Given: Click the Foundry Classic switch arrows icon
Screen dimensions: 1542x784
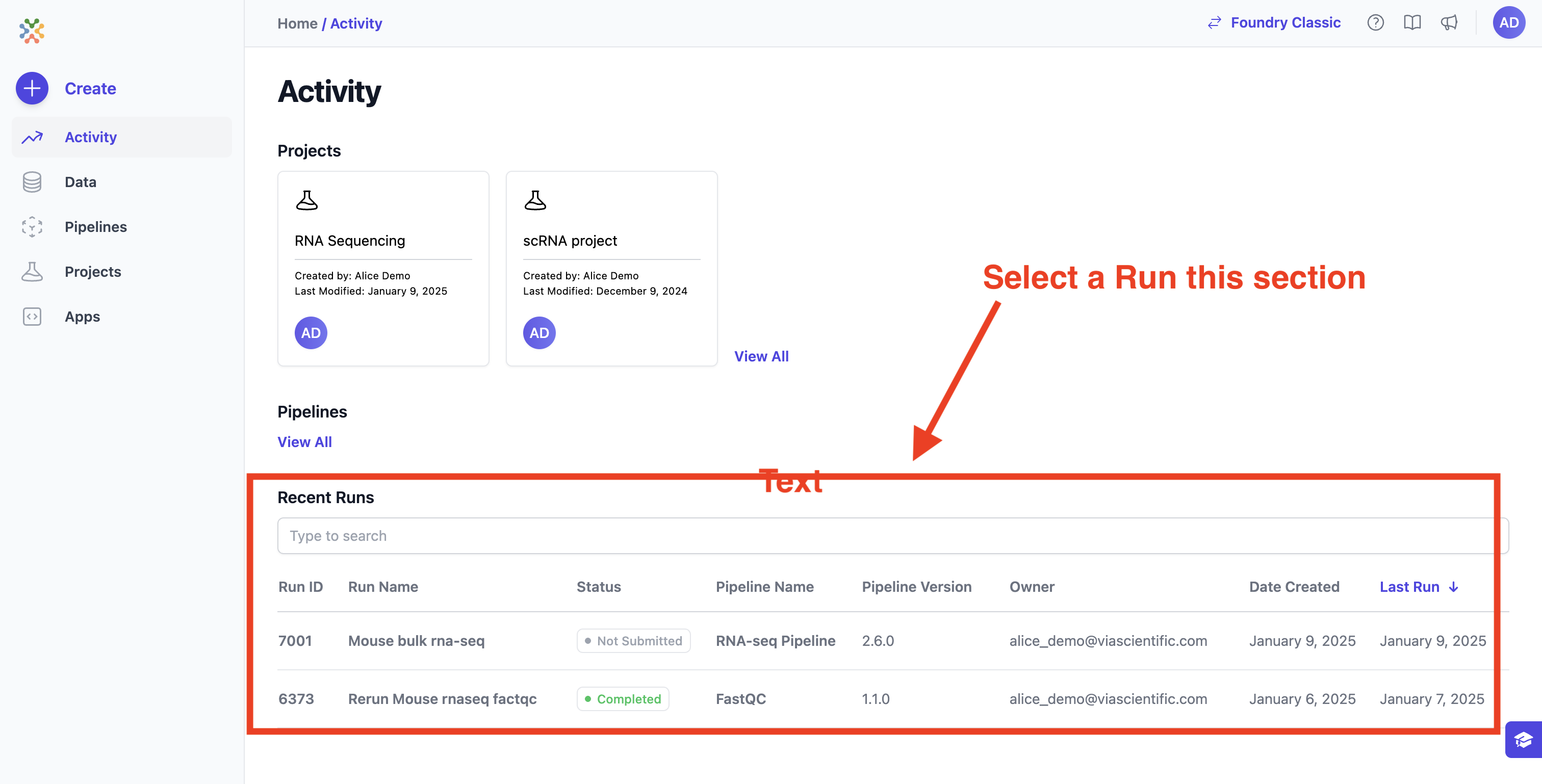Looking at the screenshot, I should click(1214, 23).
